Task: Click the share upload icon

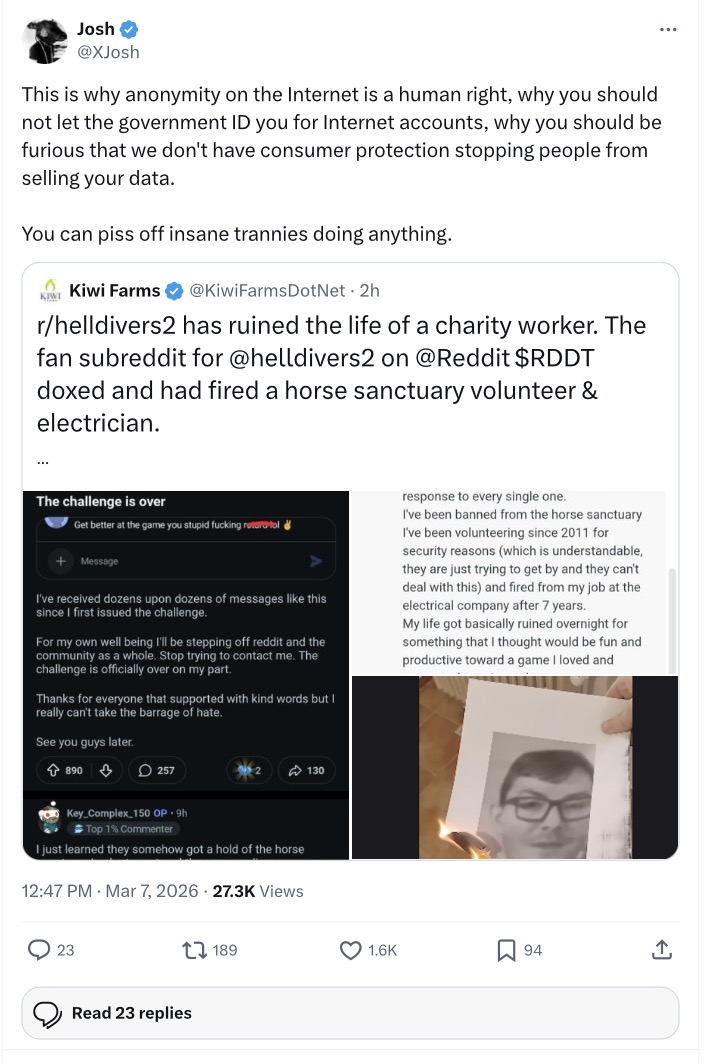Action: coord(661,950)
